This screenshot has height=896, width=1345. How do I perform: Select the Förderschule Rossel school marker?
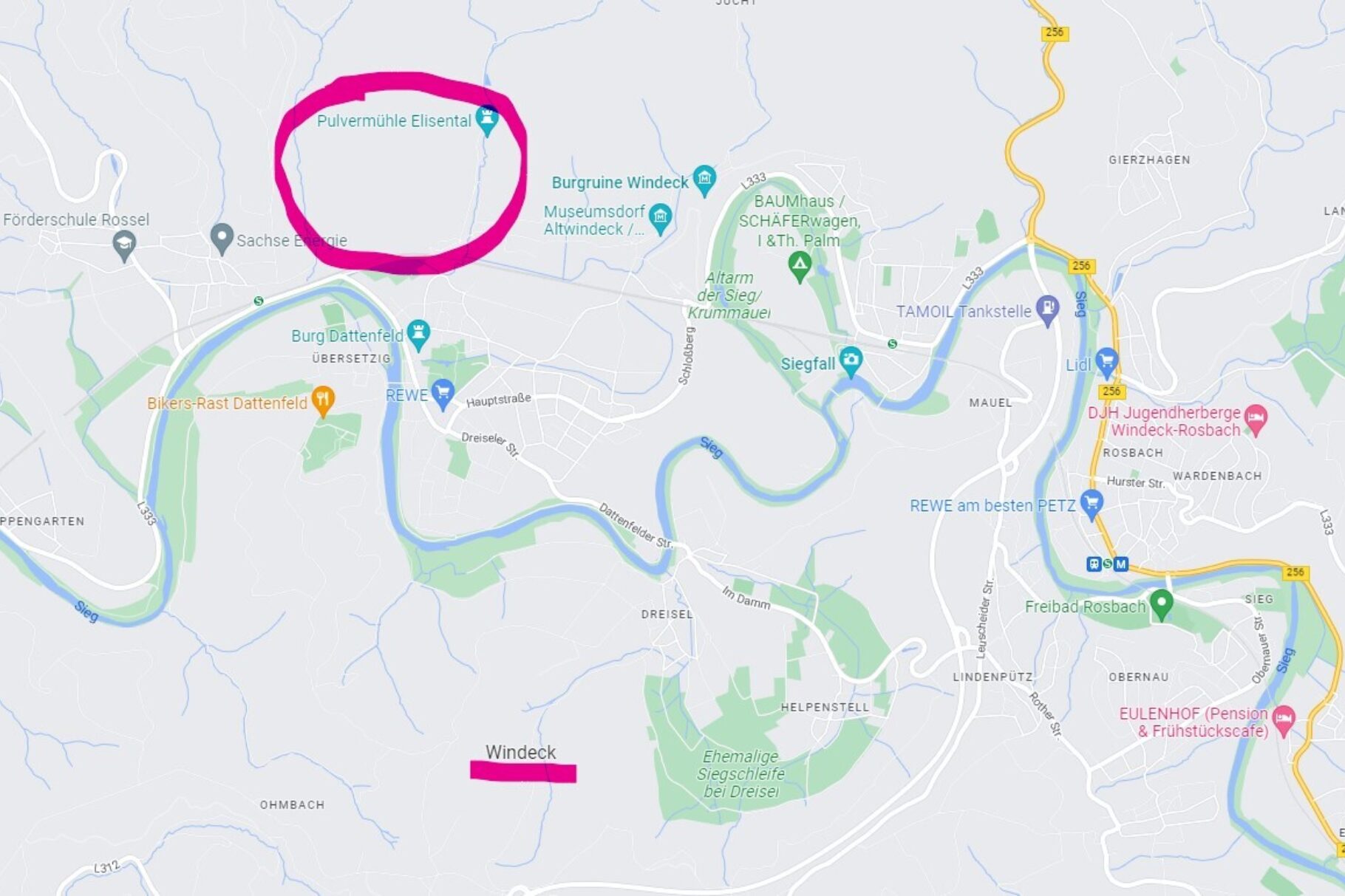point(124,245)
